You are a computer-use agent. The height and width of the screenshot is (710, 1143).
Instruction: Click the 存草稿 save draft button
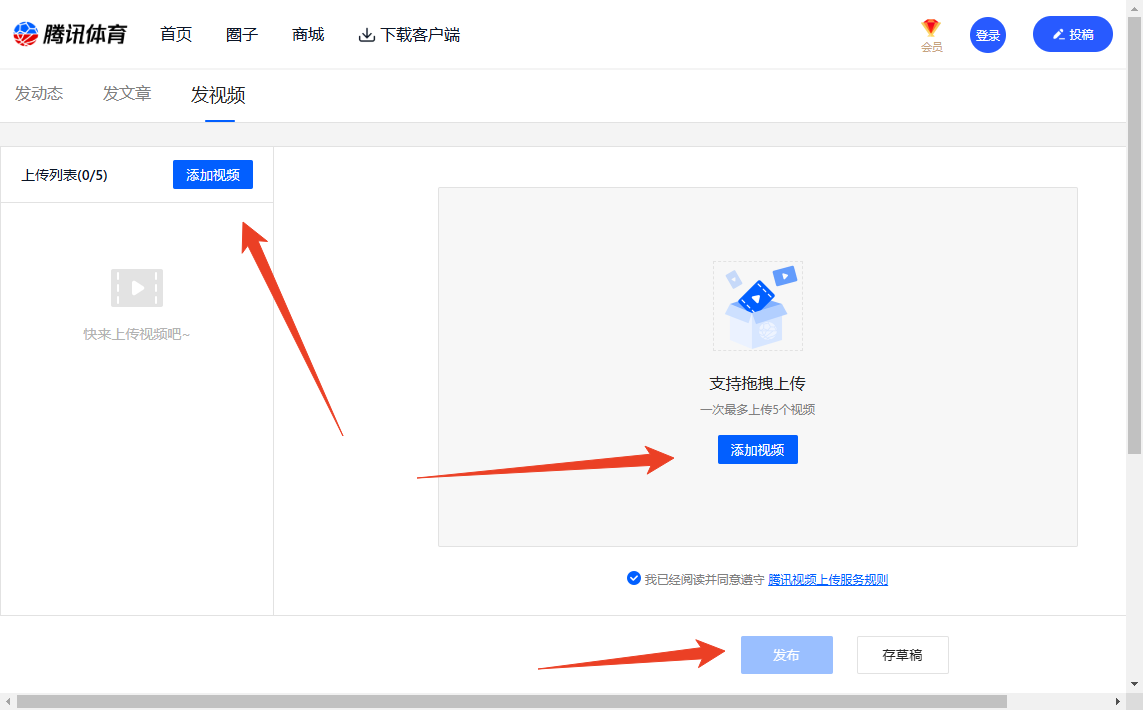pyautogui.click(x=902, y=655)
